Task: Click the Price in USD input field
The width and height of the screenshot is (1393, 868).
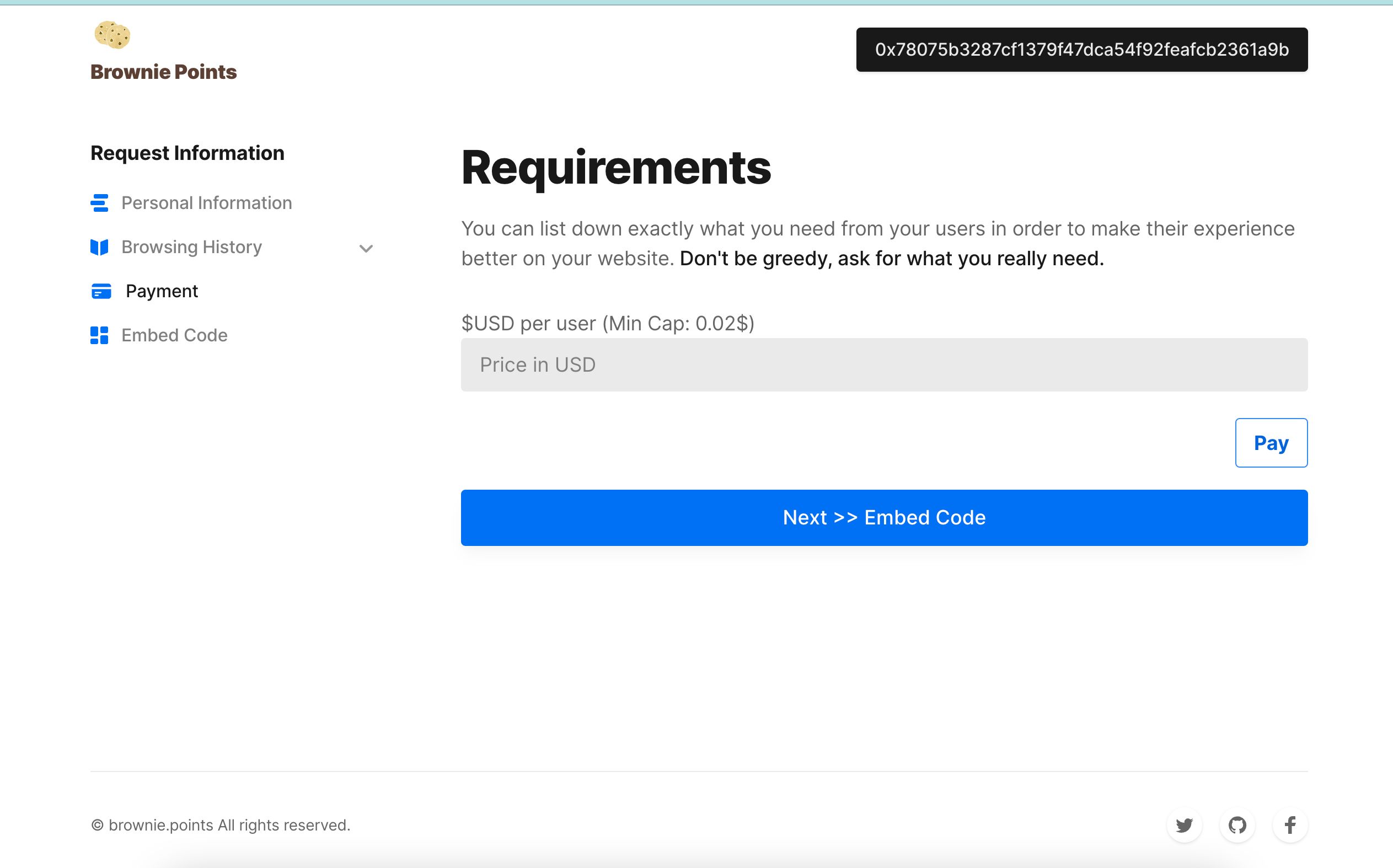Action: click(884, 364)
